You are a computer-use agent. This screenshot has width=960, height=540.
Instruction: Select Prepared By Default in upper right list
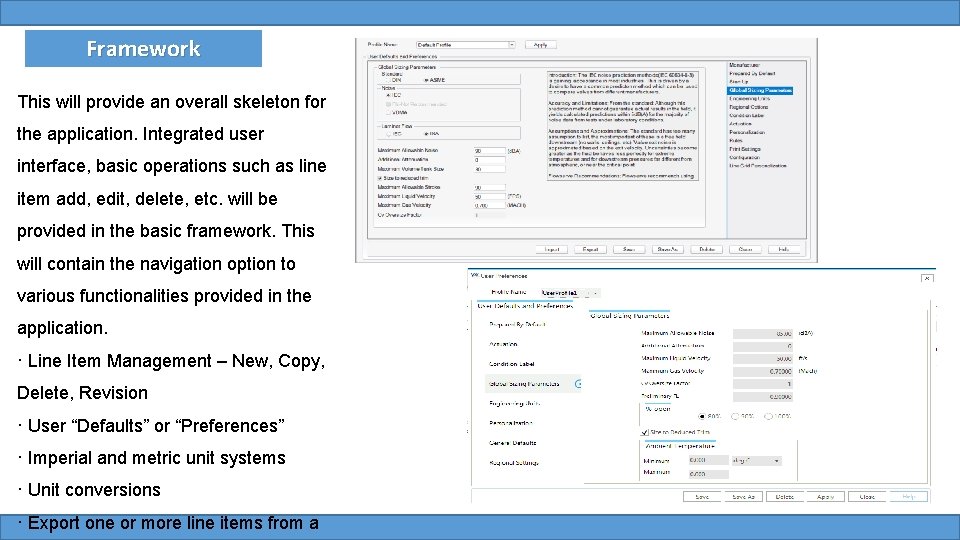[752, 73]
